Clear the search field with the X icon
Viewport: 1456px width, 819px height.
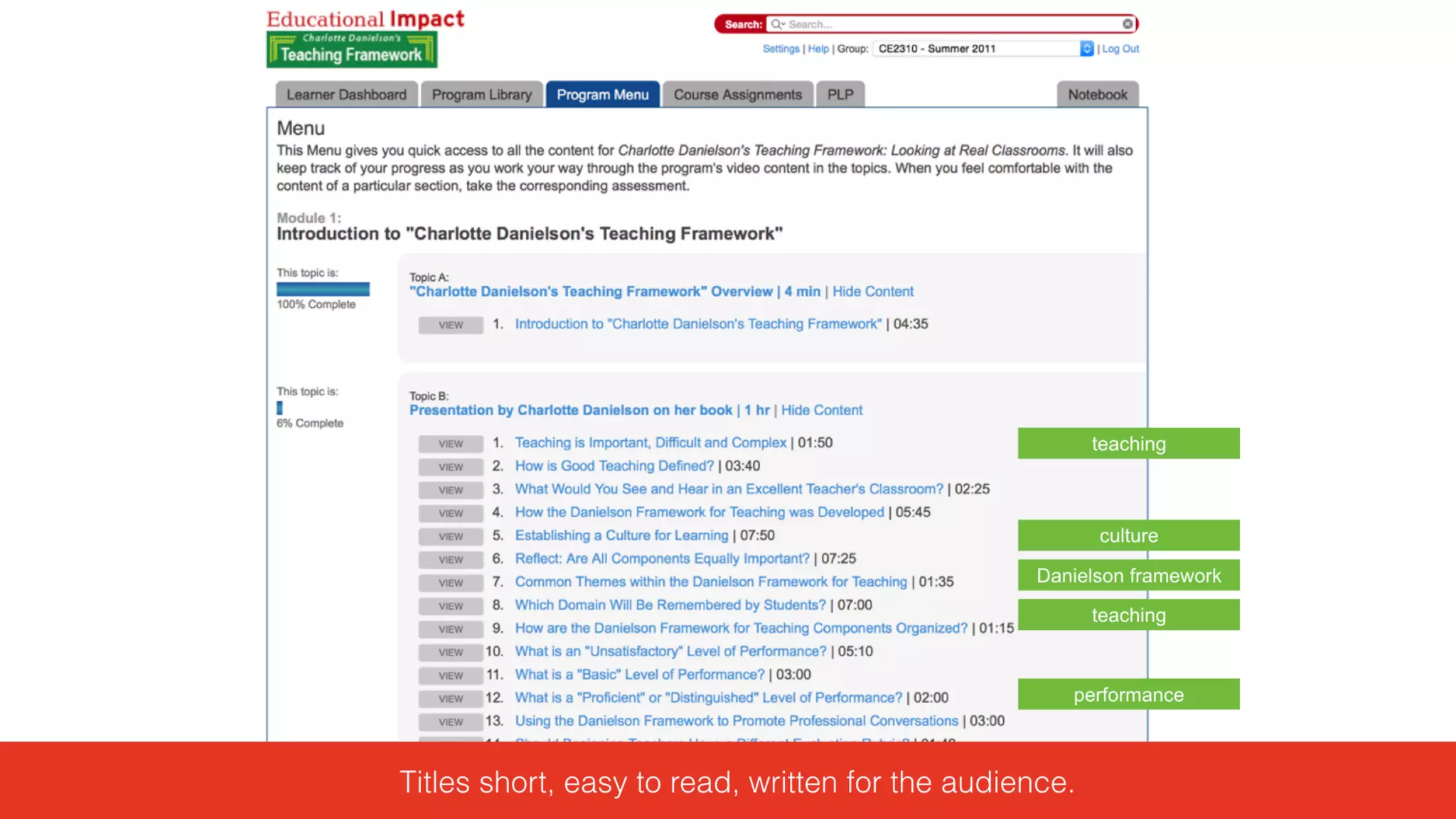coord(1128,24)
